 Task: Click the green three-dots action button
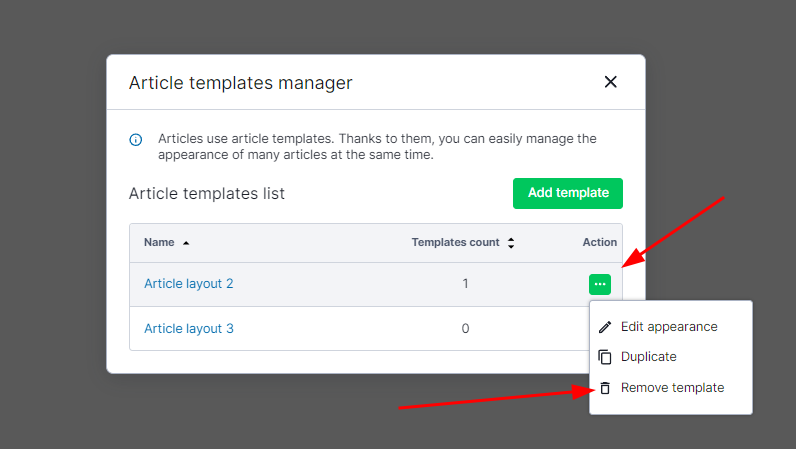(x=599, y=284)
